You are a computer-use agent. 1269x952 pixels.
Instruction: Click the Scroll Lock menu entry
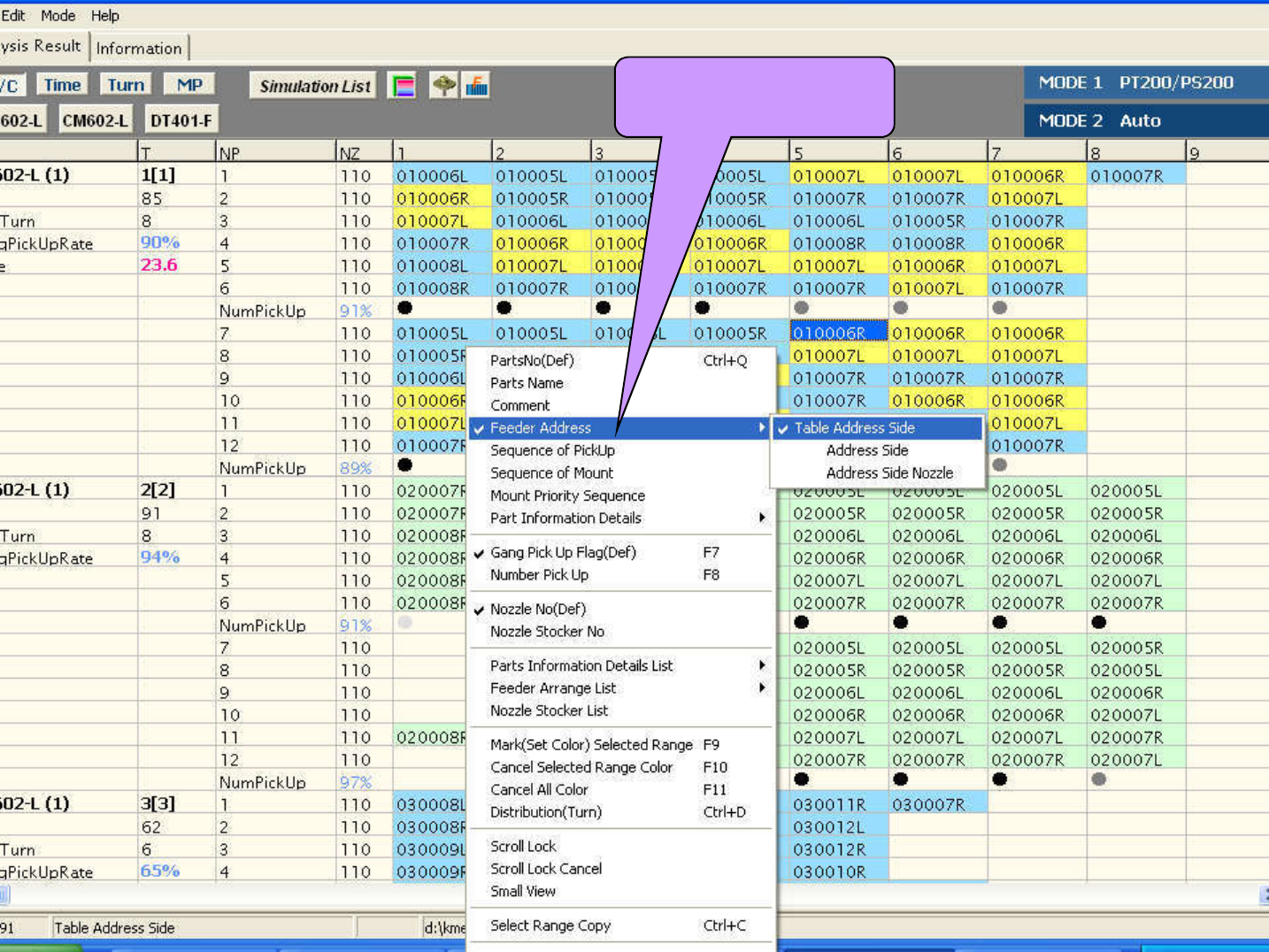point(523,847)
